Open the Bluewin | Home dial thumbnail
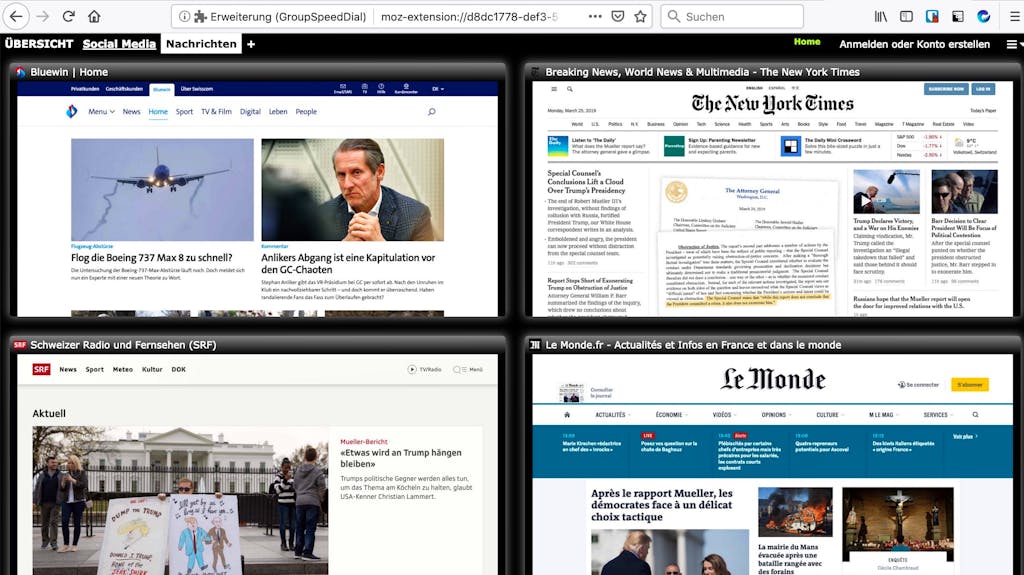 257,199
